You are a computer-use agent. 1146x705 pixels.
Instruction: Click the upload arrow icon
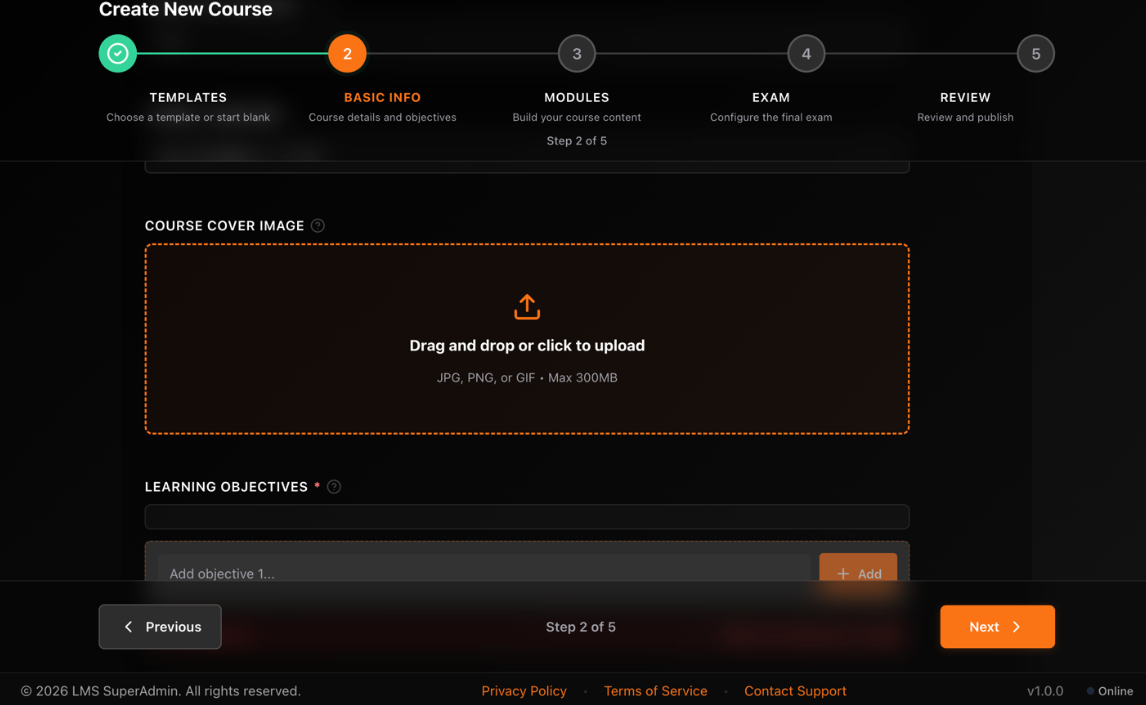[527, 307]
